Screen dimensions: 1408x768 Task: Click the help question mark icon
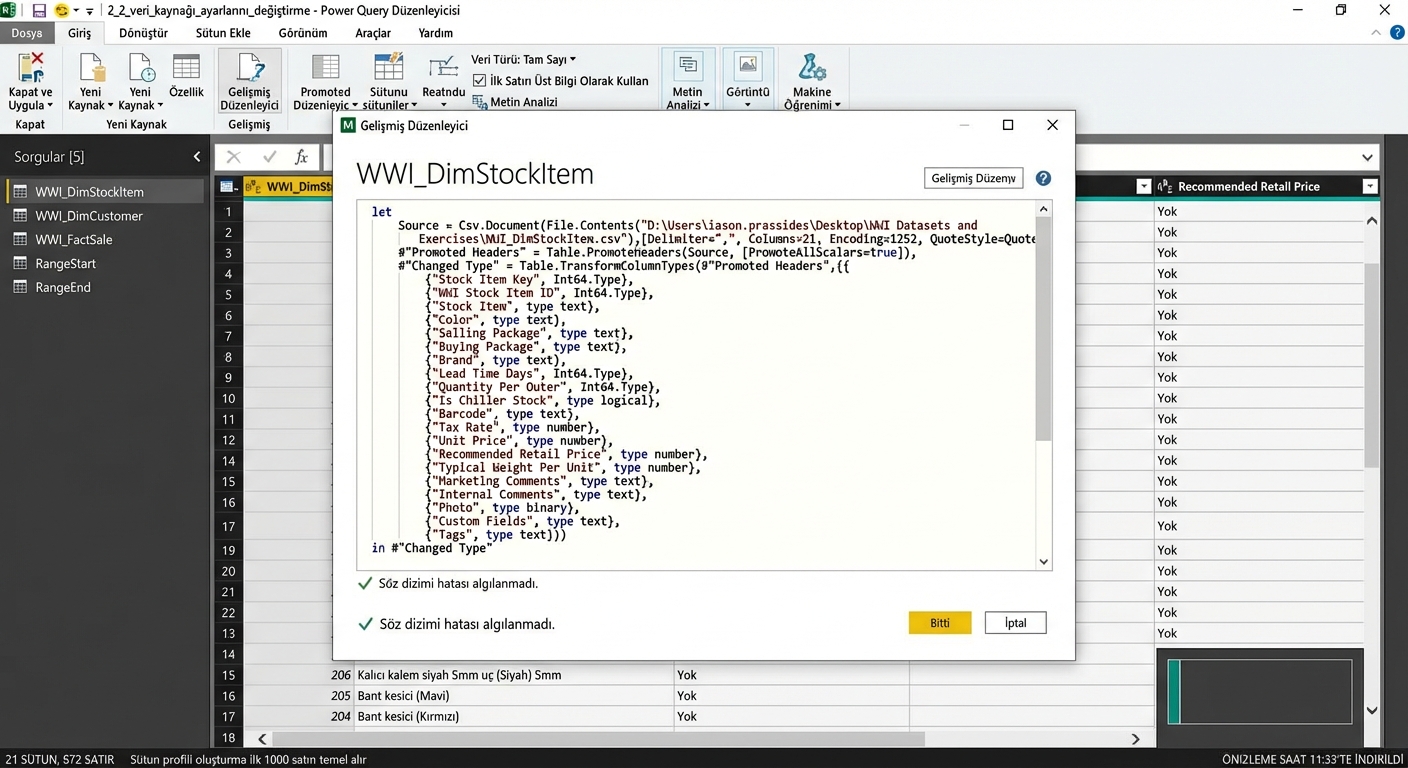coord(1043,178)
